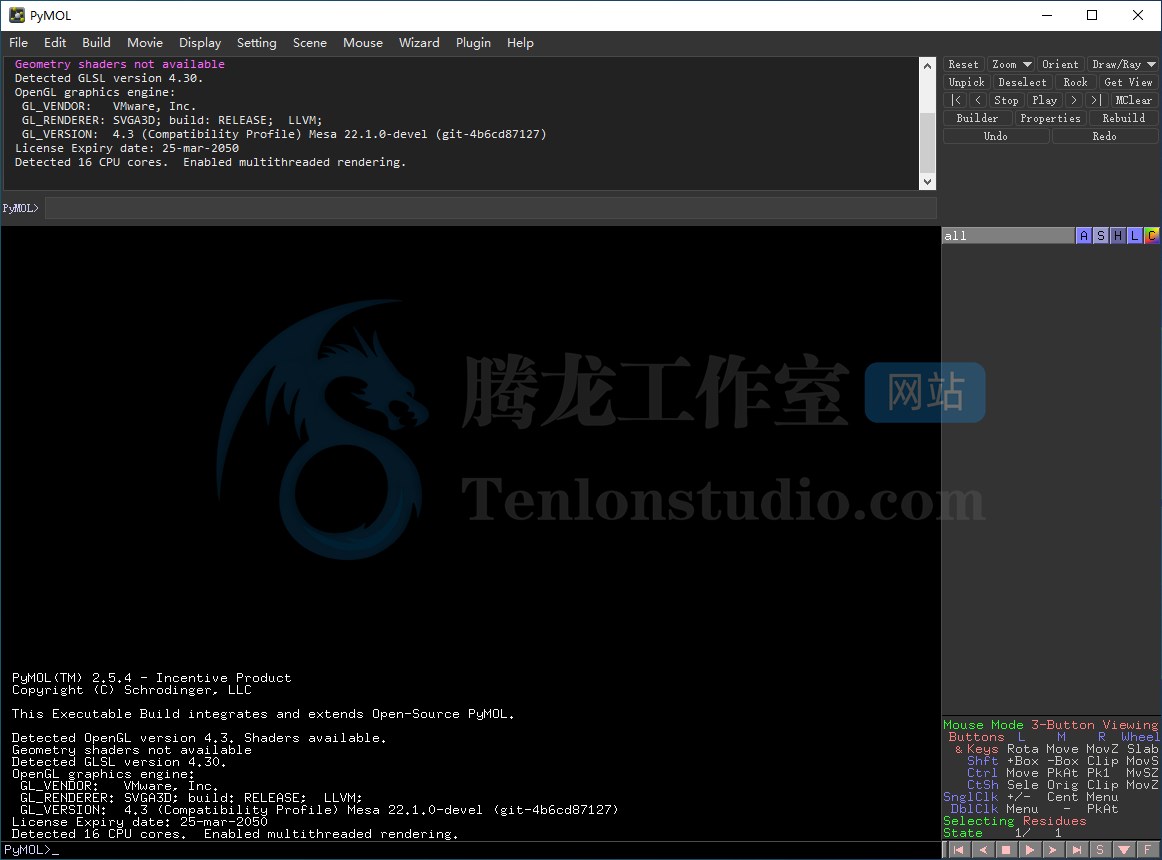Click the skip to last frame icon in bottom playback bar

click(1077, 850)
